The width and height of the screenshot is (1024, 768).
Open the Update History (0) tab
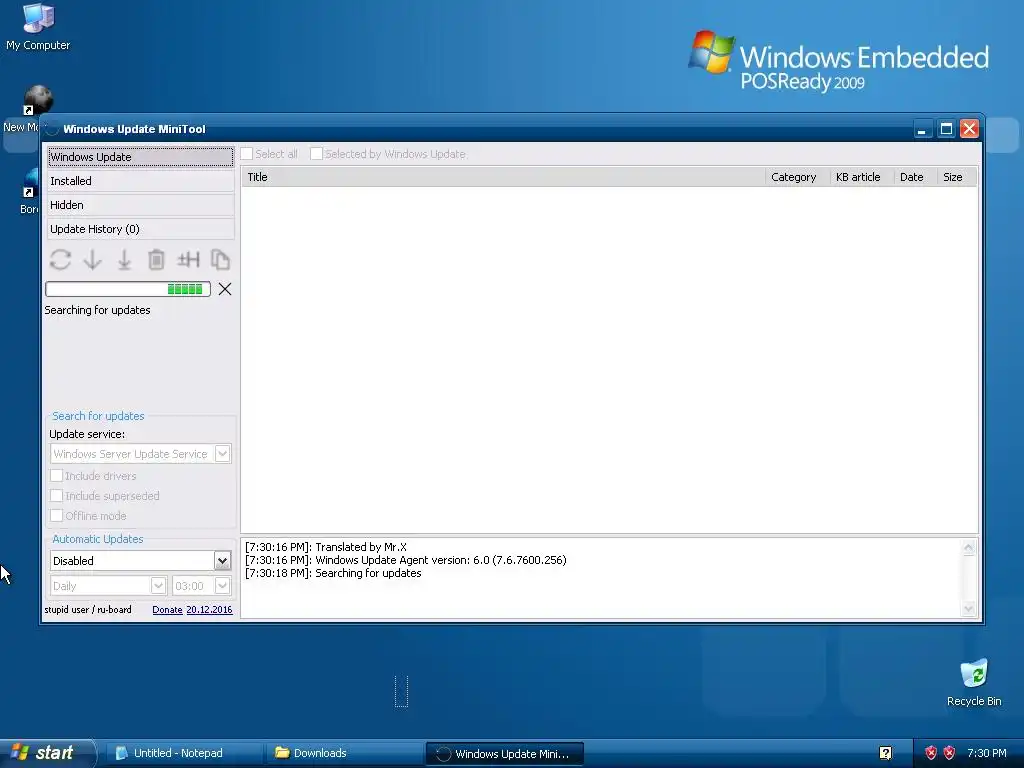click(x=140, y=229)
